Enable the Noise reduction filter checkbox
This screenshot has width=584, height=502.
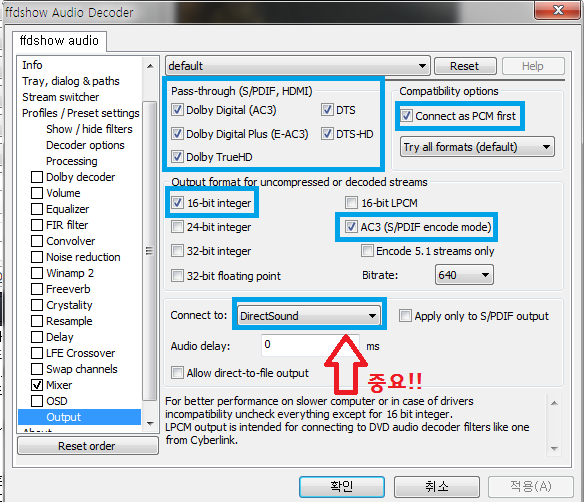tap(37, 257)
